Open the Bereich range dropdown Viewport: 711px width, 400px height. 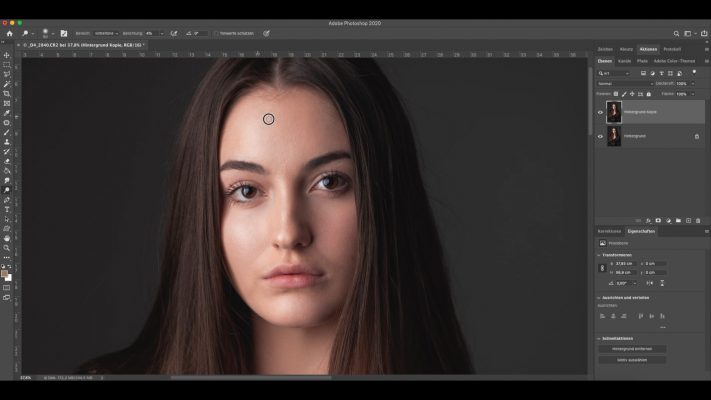click(105, 33)
